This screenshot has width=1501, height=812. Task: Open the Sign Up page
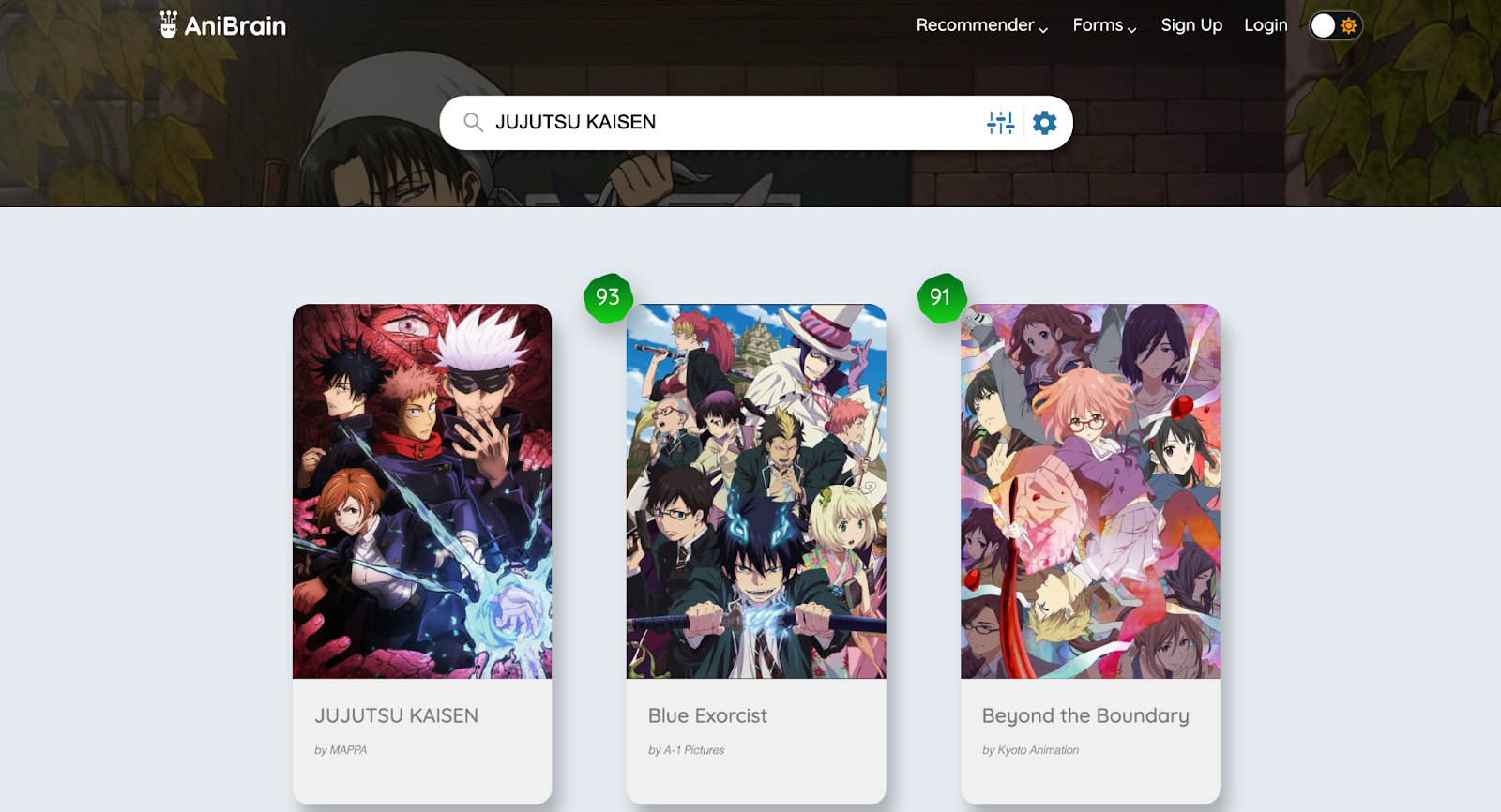pyautogui.click(x=1191, y=25)
